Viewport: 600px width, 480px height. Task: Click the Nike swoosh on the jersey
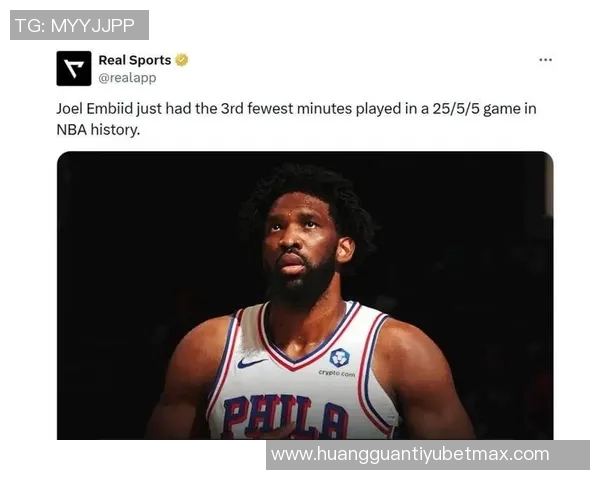click(x=251, y=362)
